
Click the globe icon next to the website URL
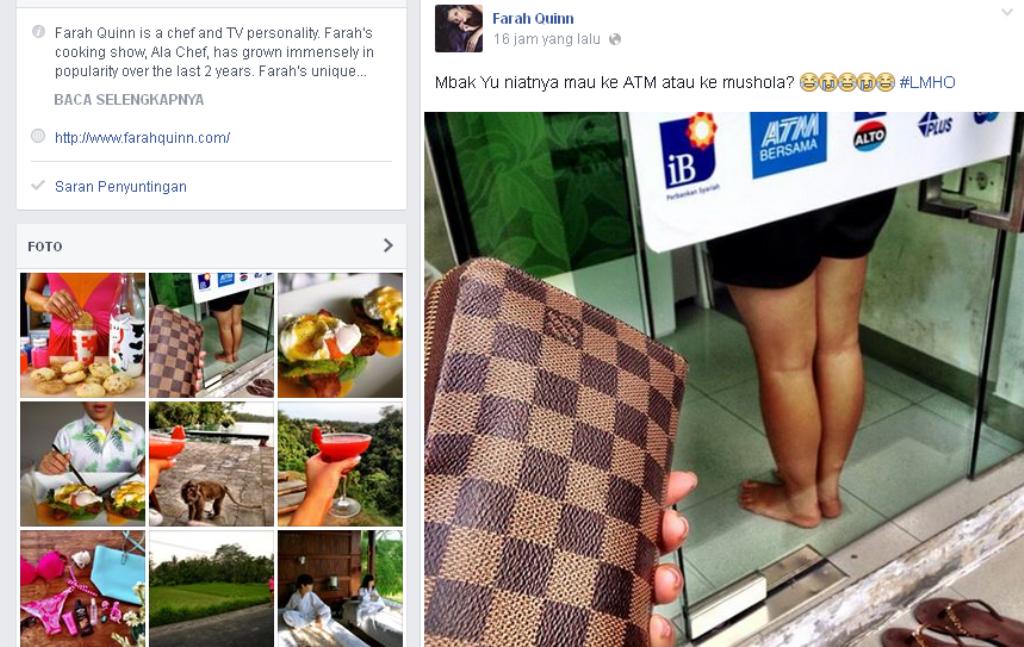click(x=38, y=136)
